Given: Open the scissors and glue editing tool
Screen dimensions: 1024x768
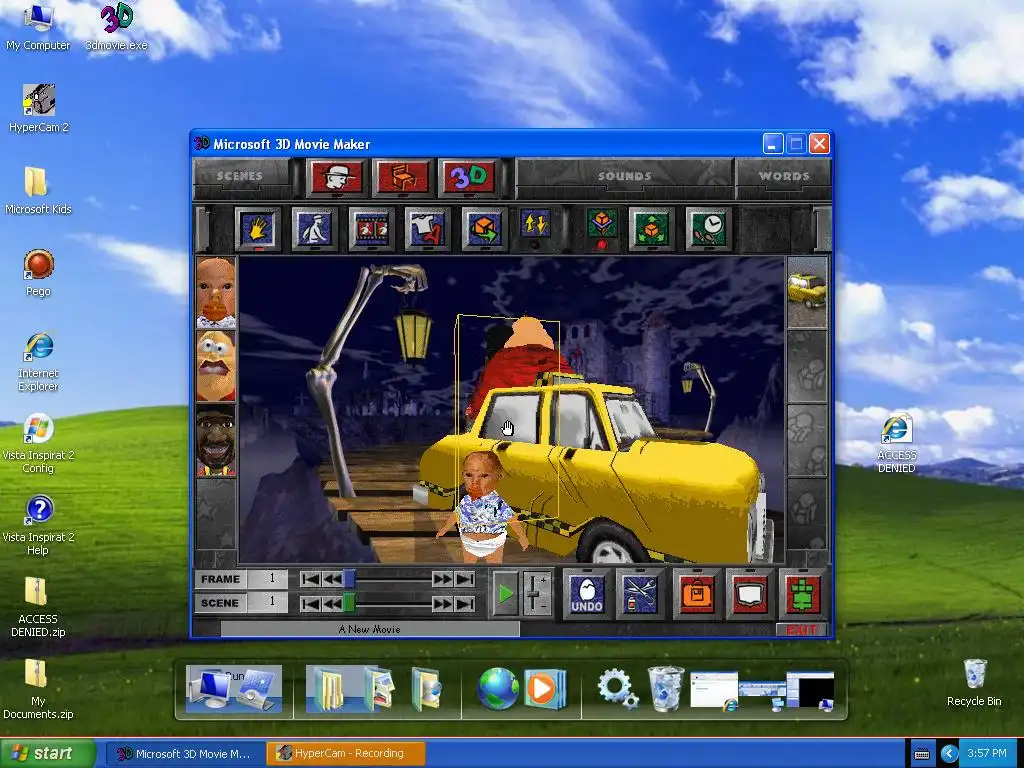Looking at the screenshot, I should pyautogui.click(x=640, y=594).
